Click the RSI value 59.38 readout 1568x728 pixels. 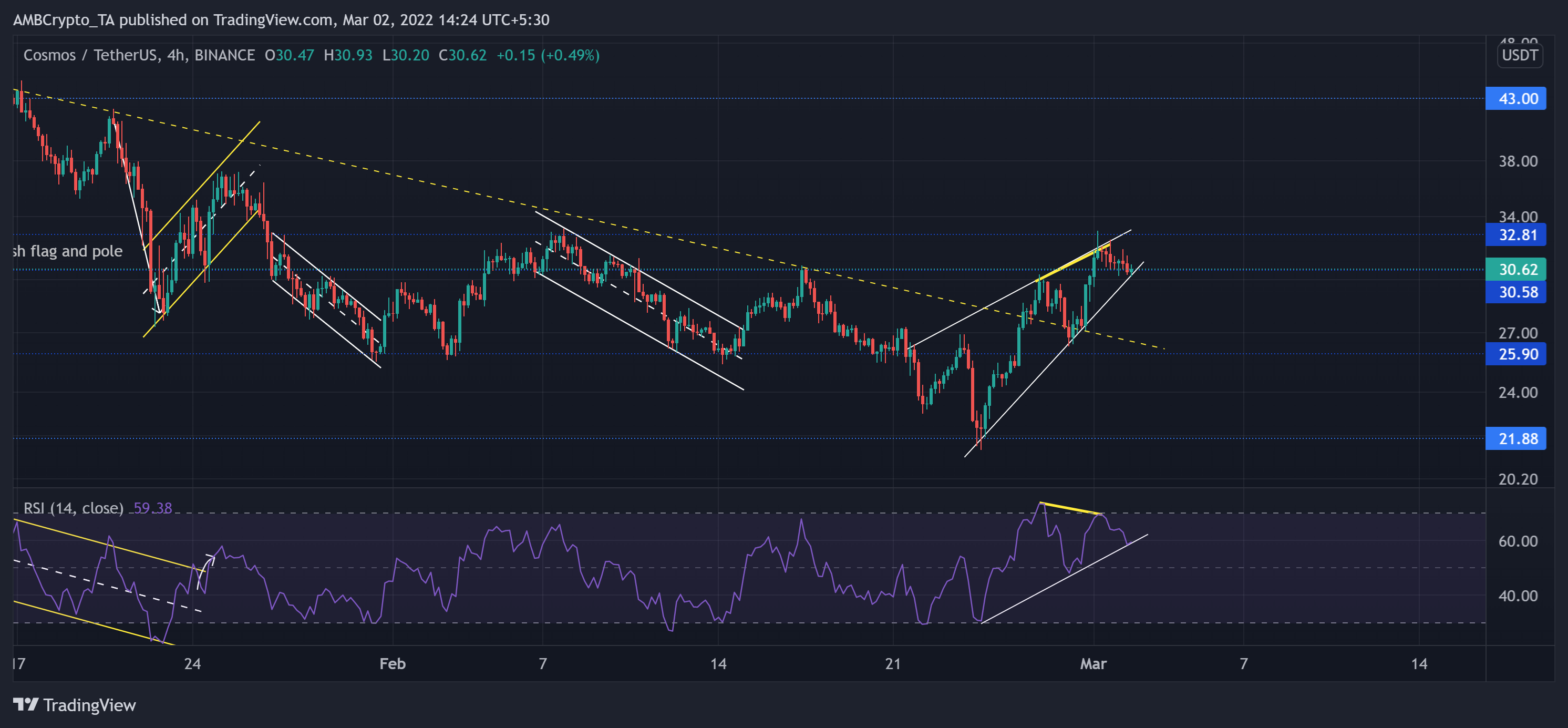[x=152, y=508]
